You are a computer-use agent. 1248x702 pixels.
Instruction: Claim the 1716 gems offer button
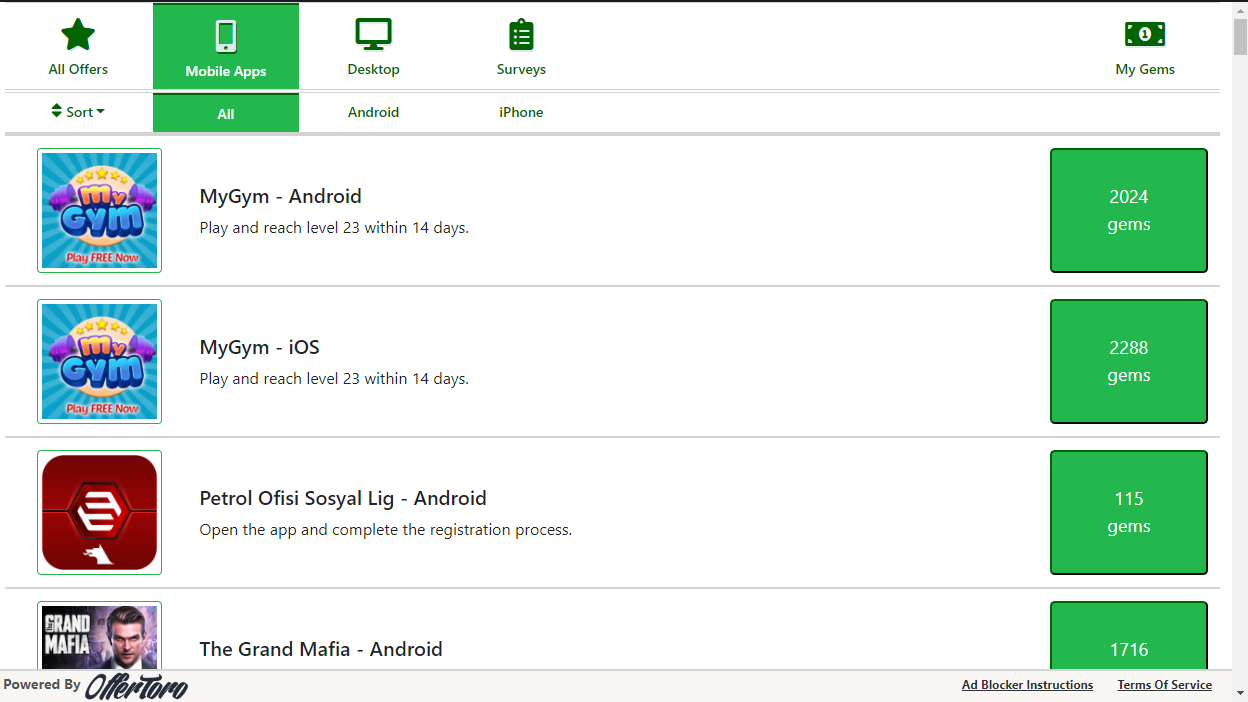(x=1128, y=636)
